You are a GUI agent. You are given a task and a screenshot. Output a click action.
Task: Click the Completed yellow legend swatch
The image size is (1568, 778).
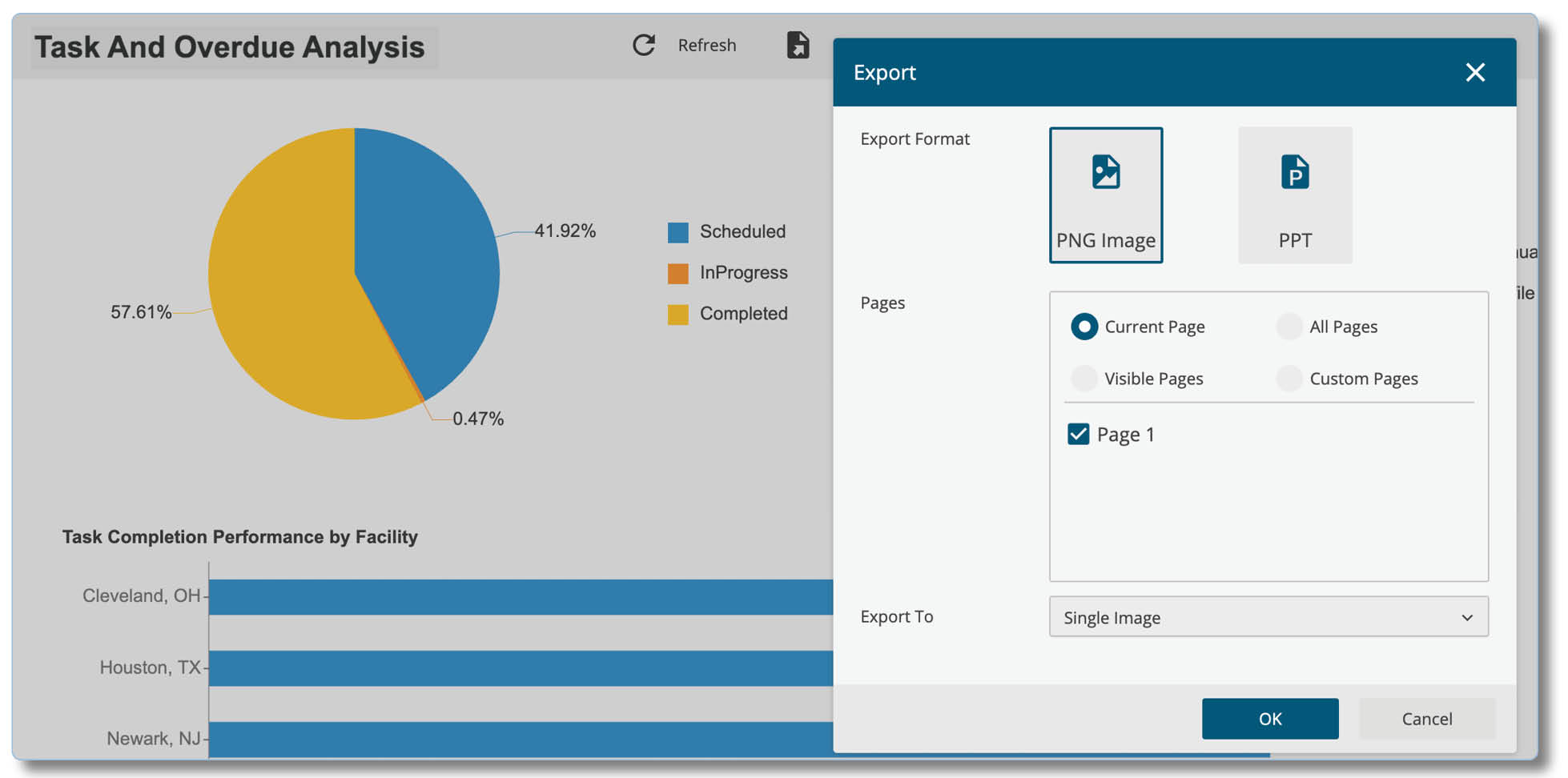click(678, 315)
